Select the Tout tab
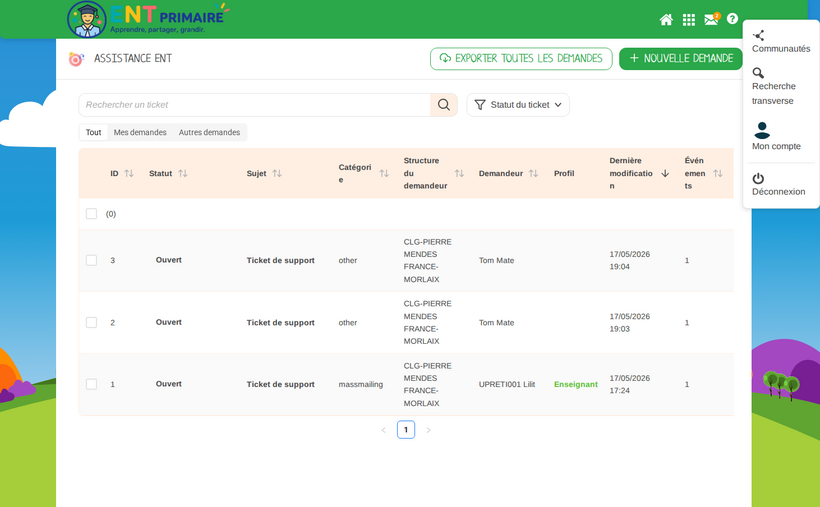820x507 pixels. [94, 132]
